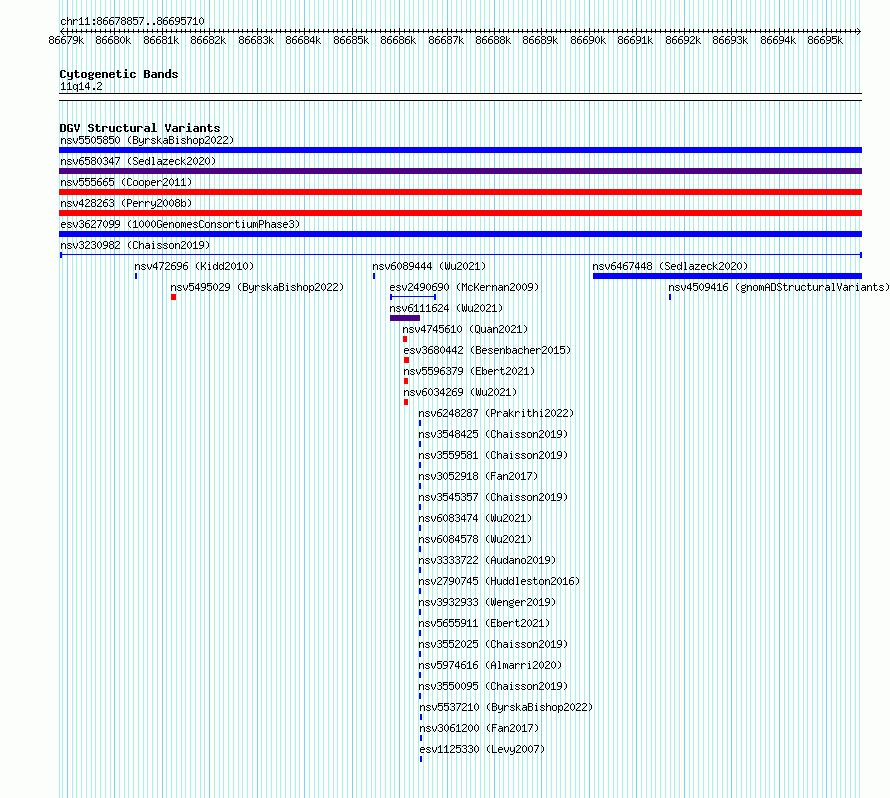The width and height of the screenshot is (890, 798).
Task: Click nsv3550095 (Chaisson2019) label
Action: (x=493, y=686)
